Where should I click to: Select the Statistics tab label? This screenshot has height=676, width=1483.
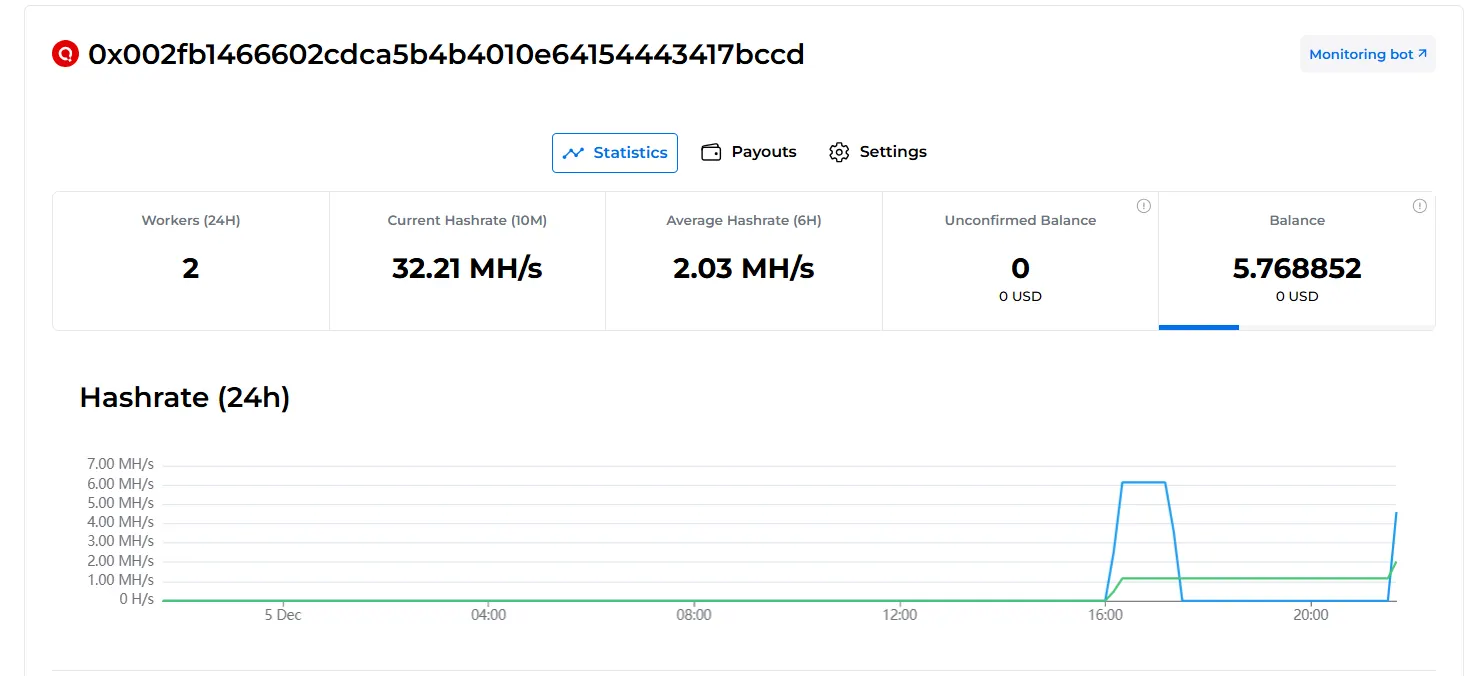pos(630,153)
